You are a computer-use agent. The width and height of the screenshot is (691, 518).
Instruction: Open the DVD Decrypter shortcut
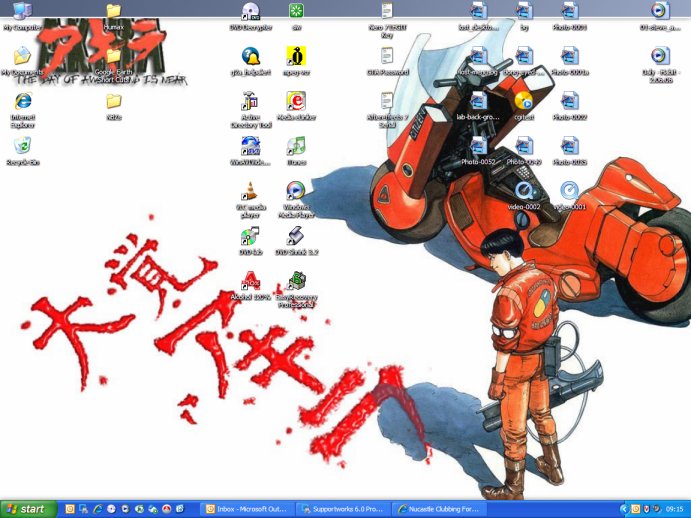click(250, 12)
